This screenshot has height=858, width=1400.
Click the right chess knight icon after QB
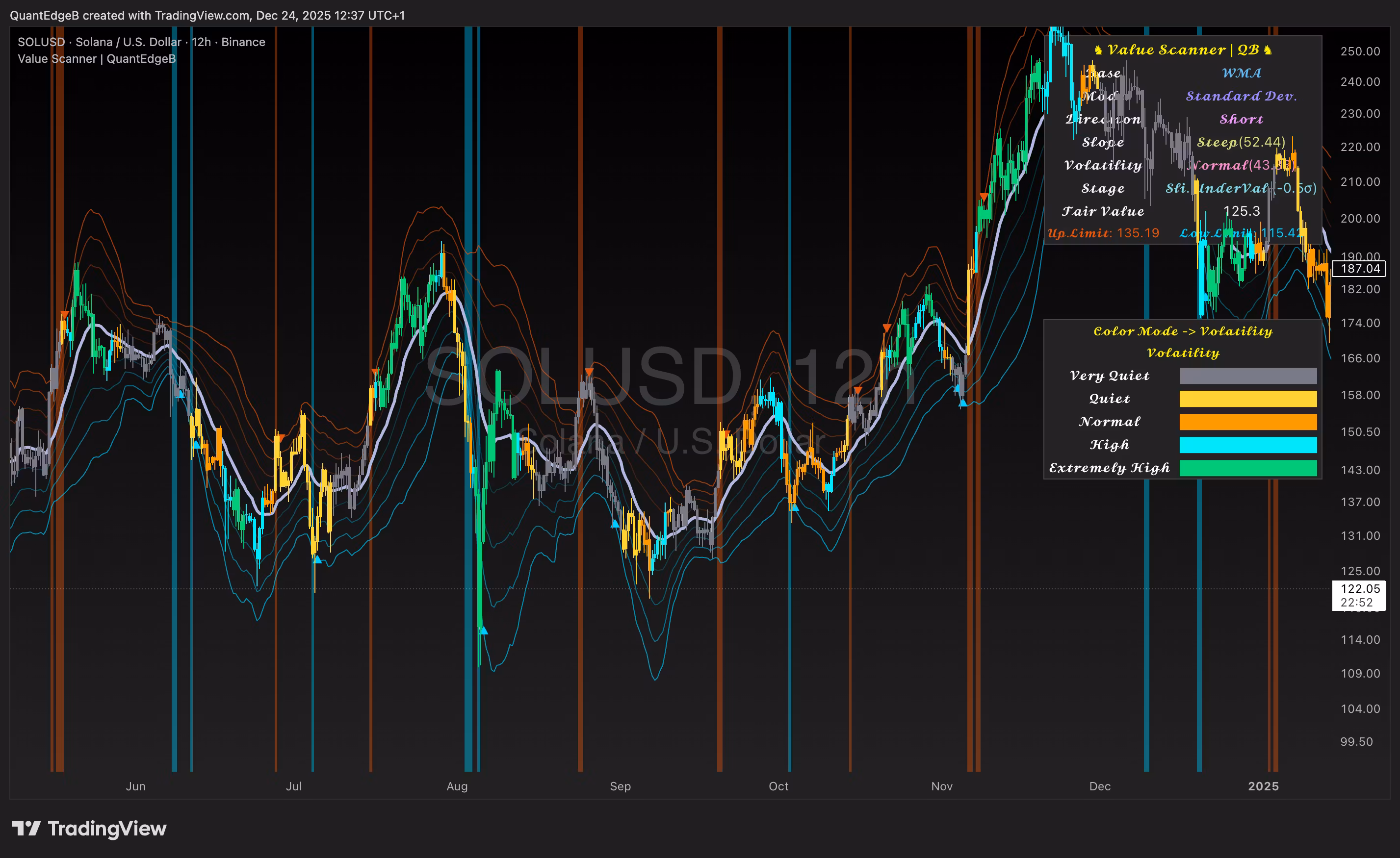[1268, 50]
